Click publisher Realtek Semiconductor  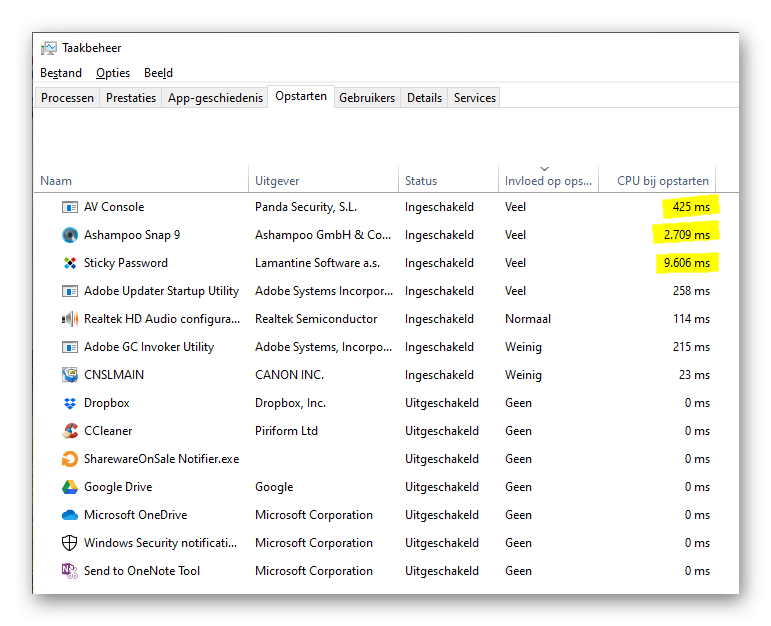point(316,319)
